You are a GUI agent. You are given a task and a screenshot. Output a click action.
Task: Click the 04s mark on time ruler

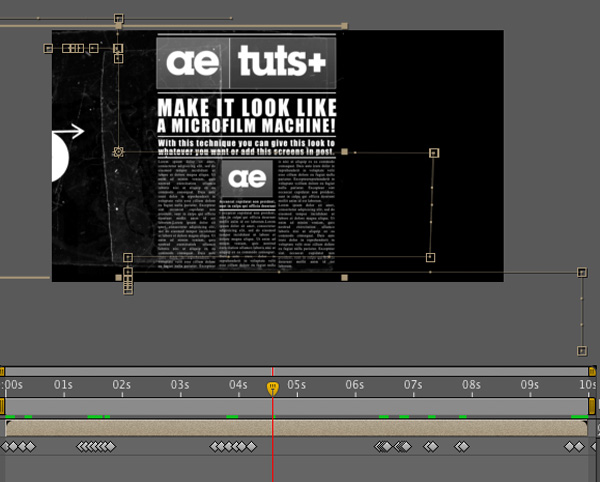tap(238, 384)
